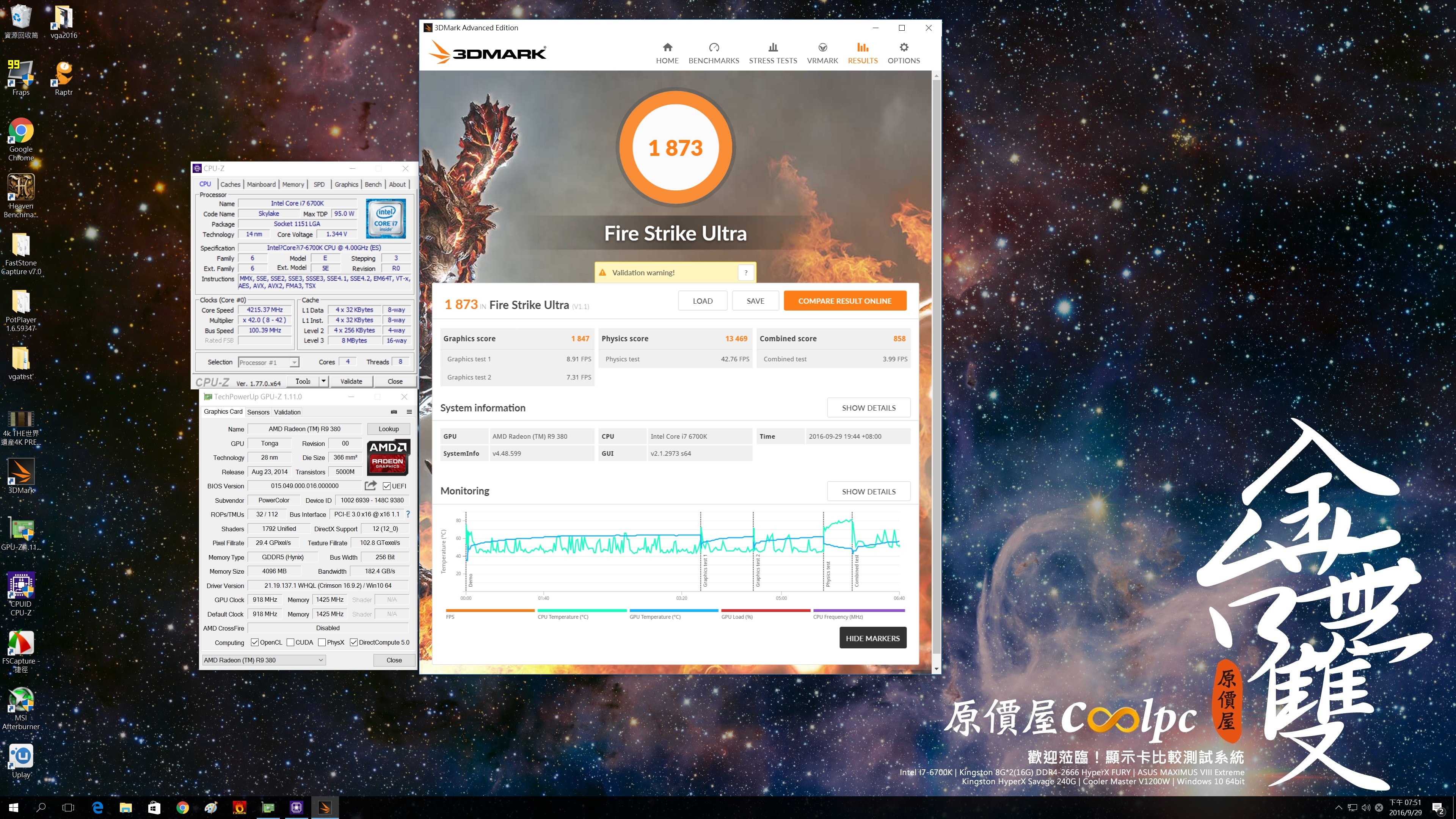This screenshot has width=1456, height=819.
Task: Open the VRMARK section
Action: (x=822, y=54)
